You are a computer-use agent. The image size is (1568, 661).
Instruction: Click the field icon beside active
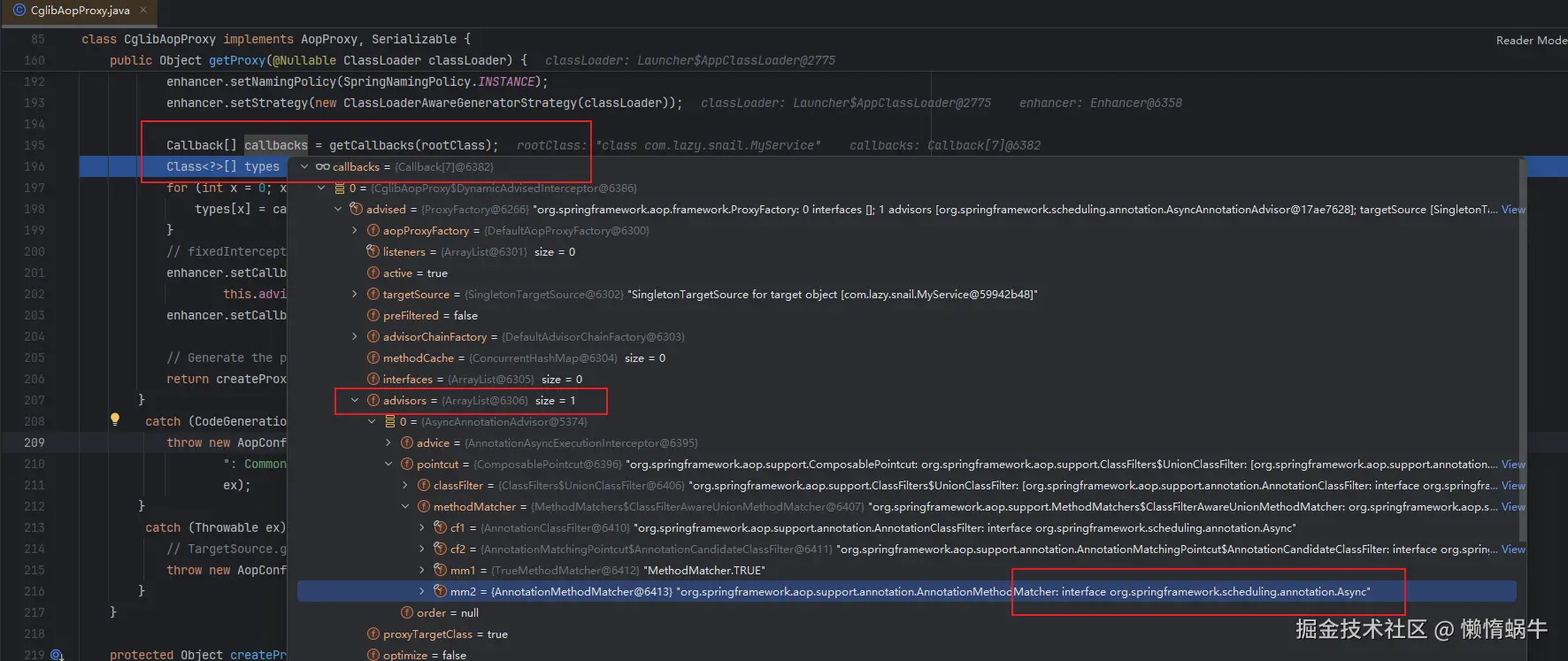click(x=373, y=273)
